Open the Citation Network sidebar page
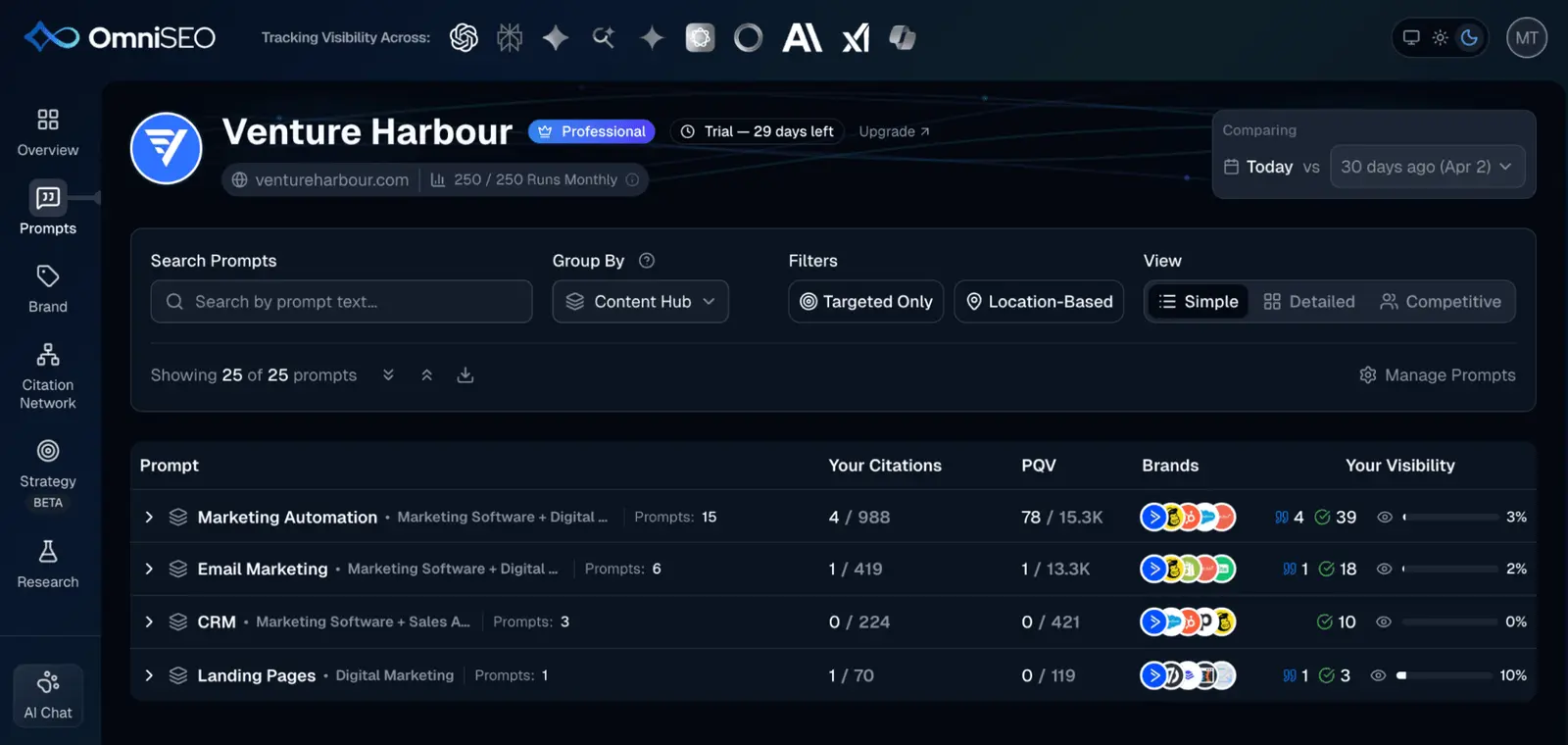The height and width of the screenshot is (745, 1568). click(x=48, y=376)
